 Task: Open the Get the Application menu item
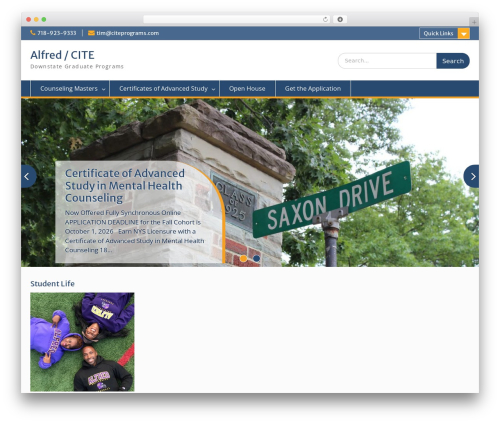(313, 89)
